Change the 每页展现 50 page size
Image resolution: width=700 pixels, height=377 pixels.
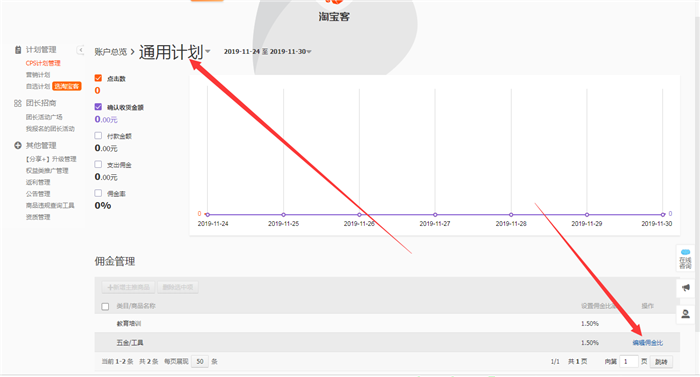click(200, 361)
